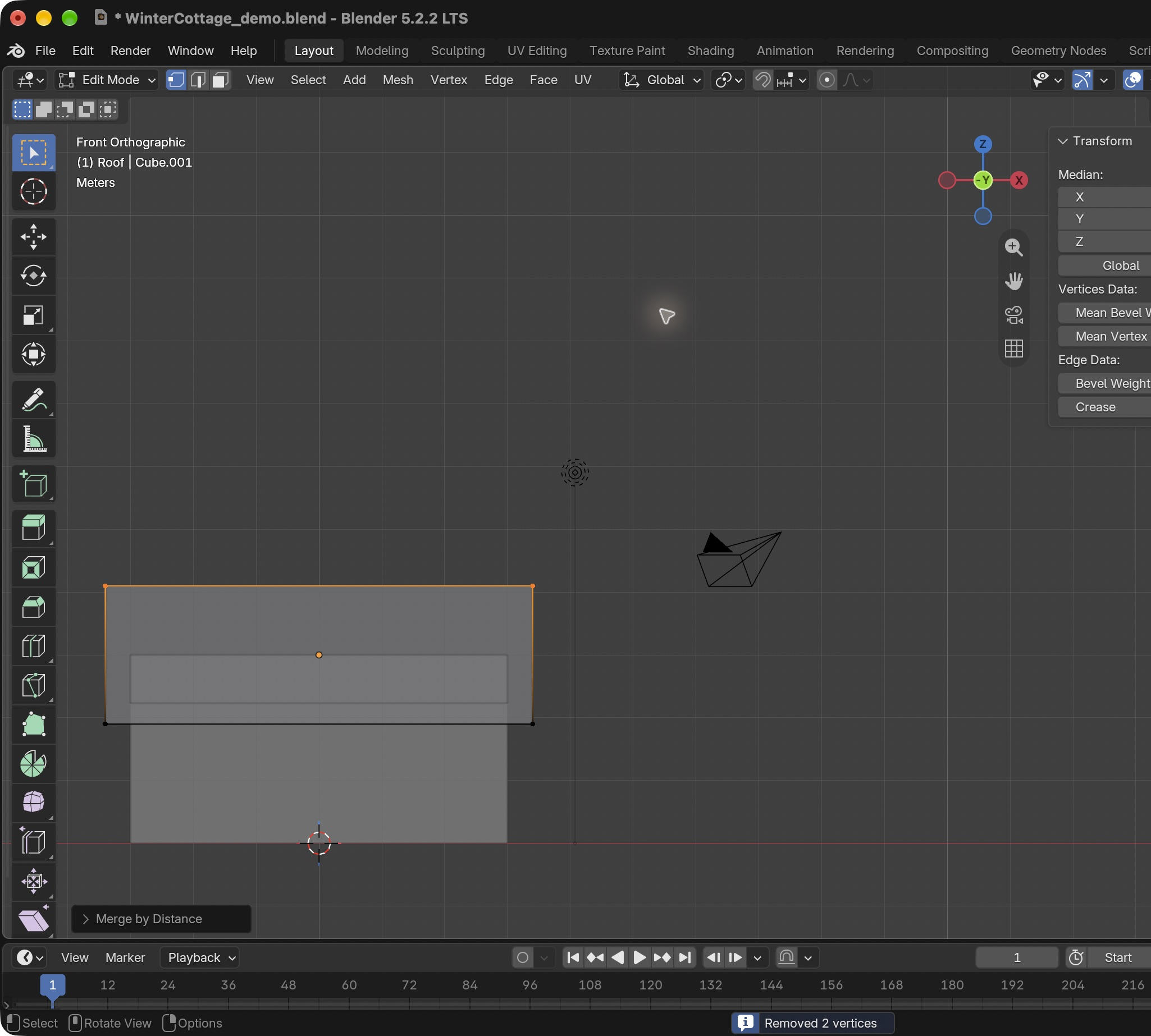Open the Playback dropdown in timeline
Viewport: 1151px width, 1036px height.
click(200, 957)
